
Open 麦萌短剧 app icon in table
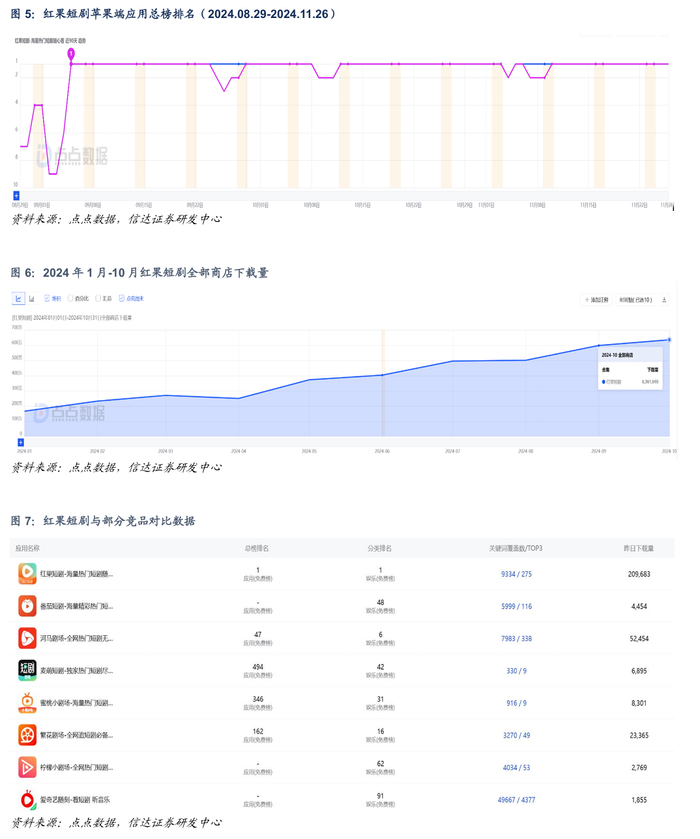[27, 670]
